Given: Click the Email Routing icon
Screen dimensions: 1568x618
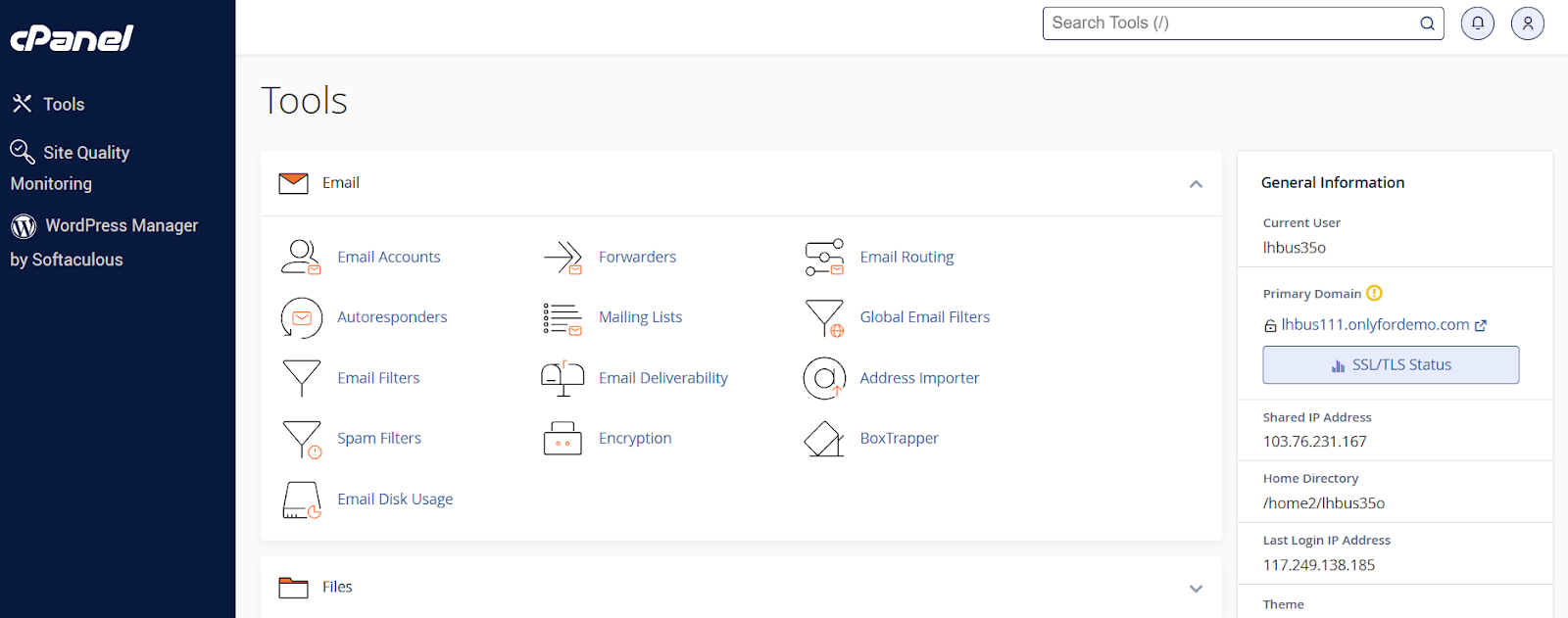Looking at the screenshot, I should (x=824, y=257).
